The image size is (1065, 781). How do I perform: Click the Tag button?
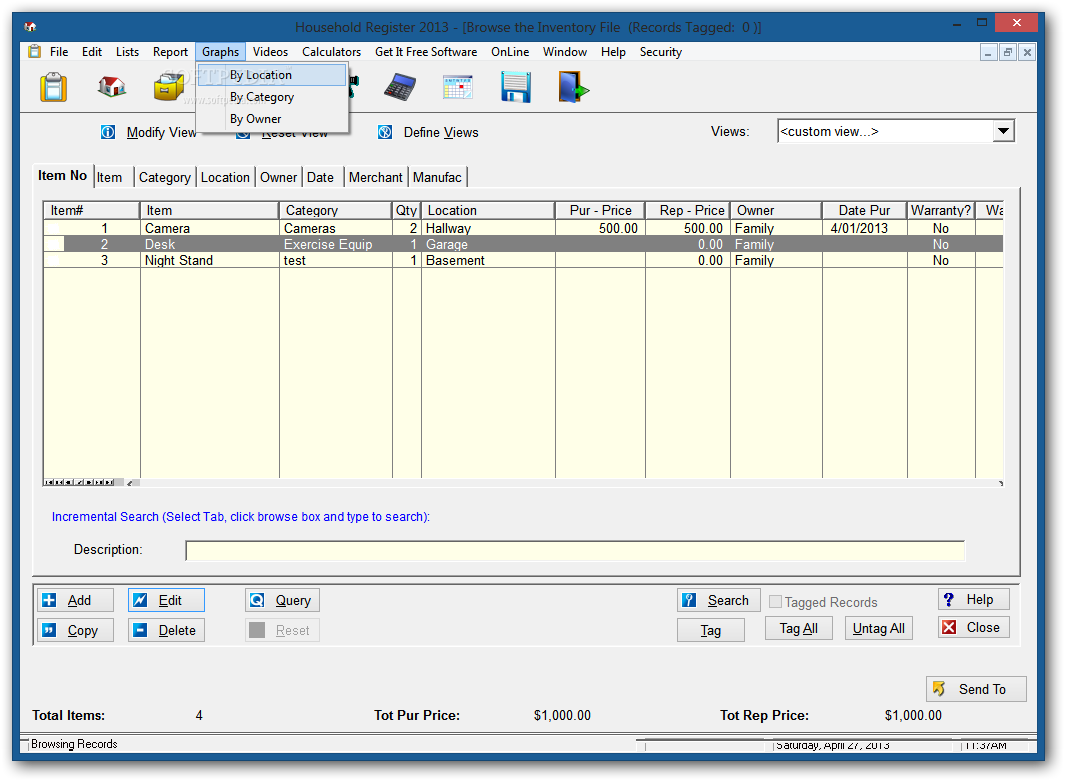coord(710,630)
